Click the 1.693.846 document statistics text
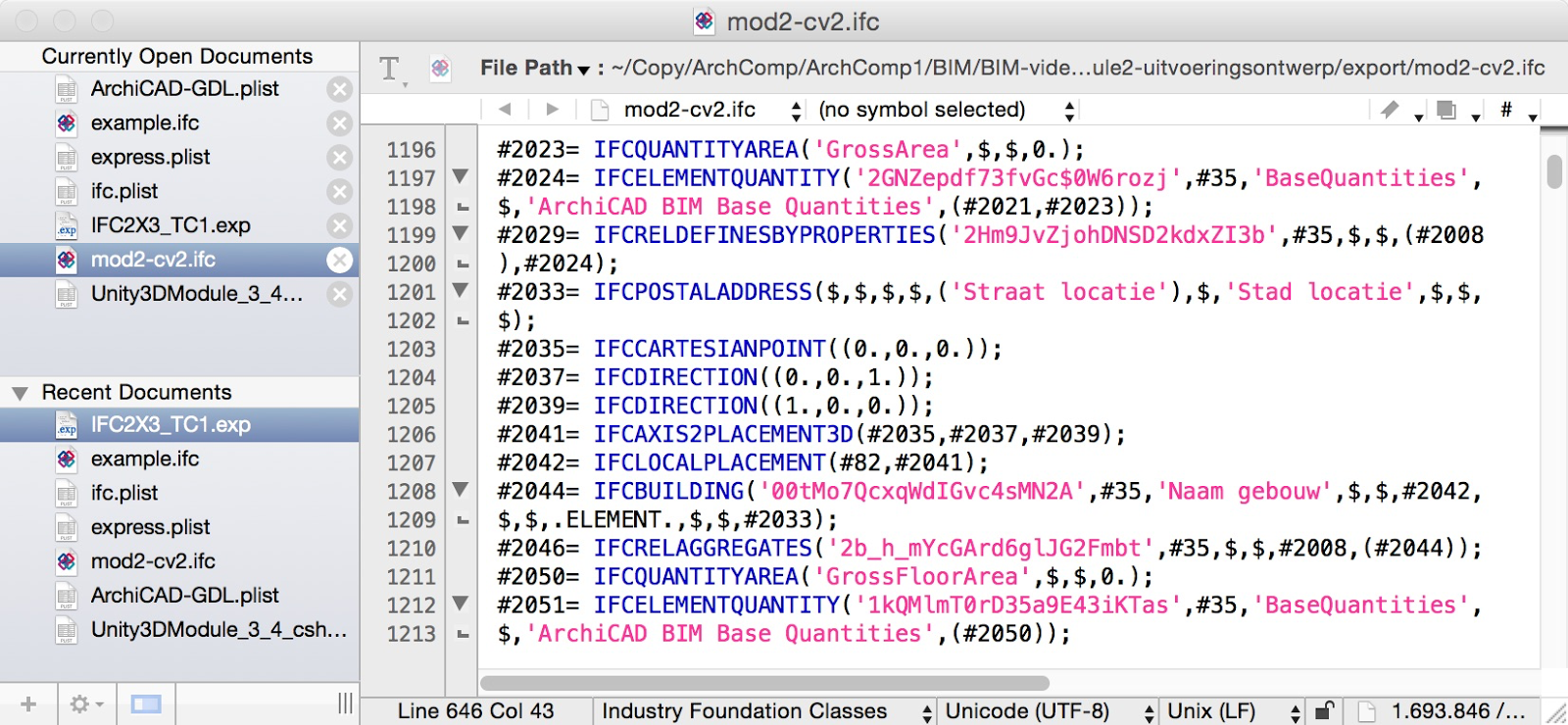 click(1457, 711)
